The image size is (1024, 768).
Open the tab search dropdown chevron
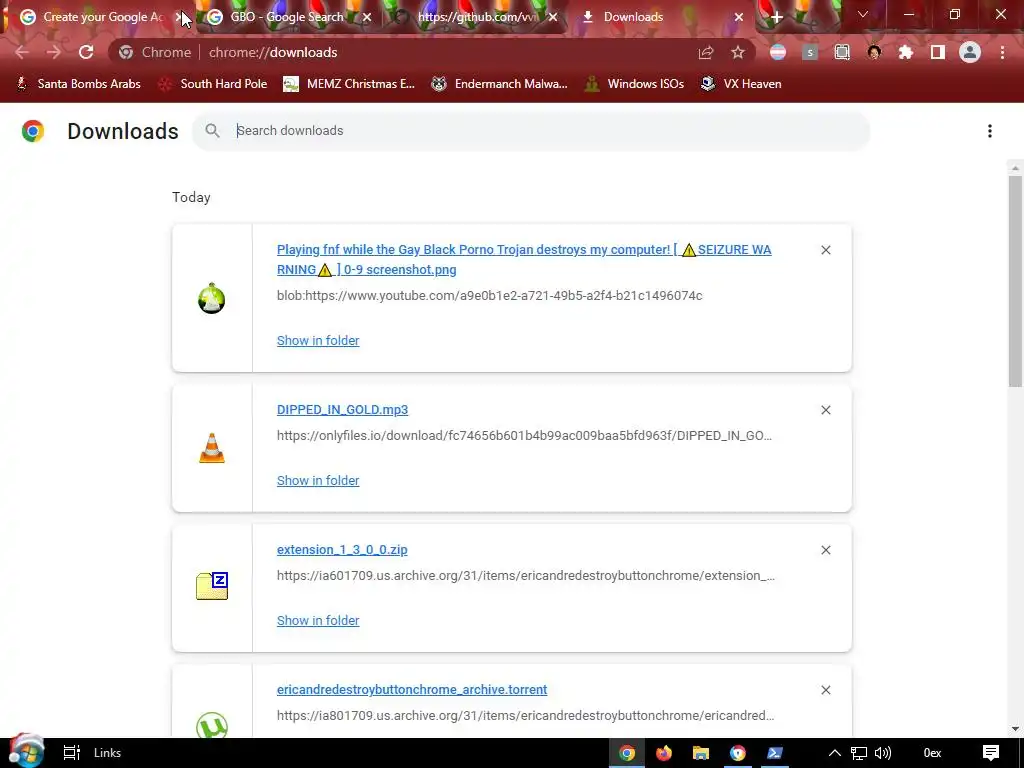(863, 14)
